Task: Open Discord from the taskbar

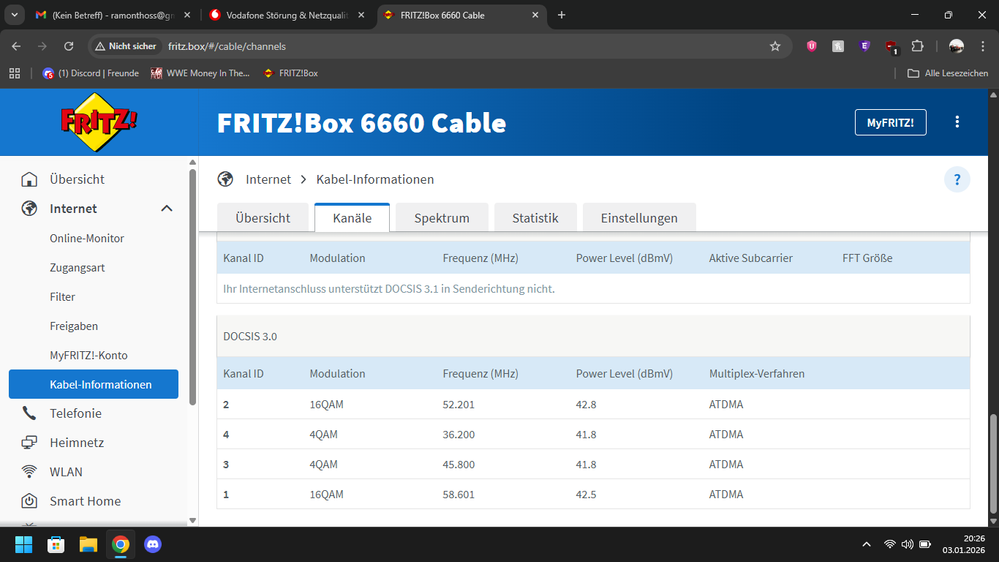Action: click(x=153, y=544)
